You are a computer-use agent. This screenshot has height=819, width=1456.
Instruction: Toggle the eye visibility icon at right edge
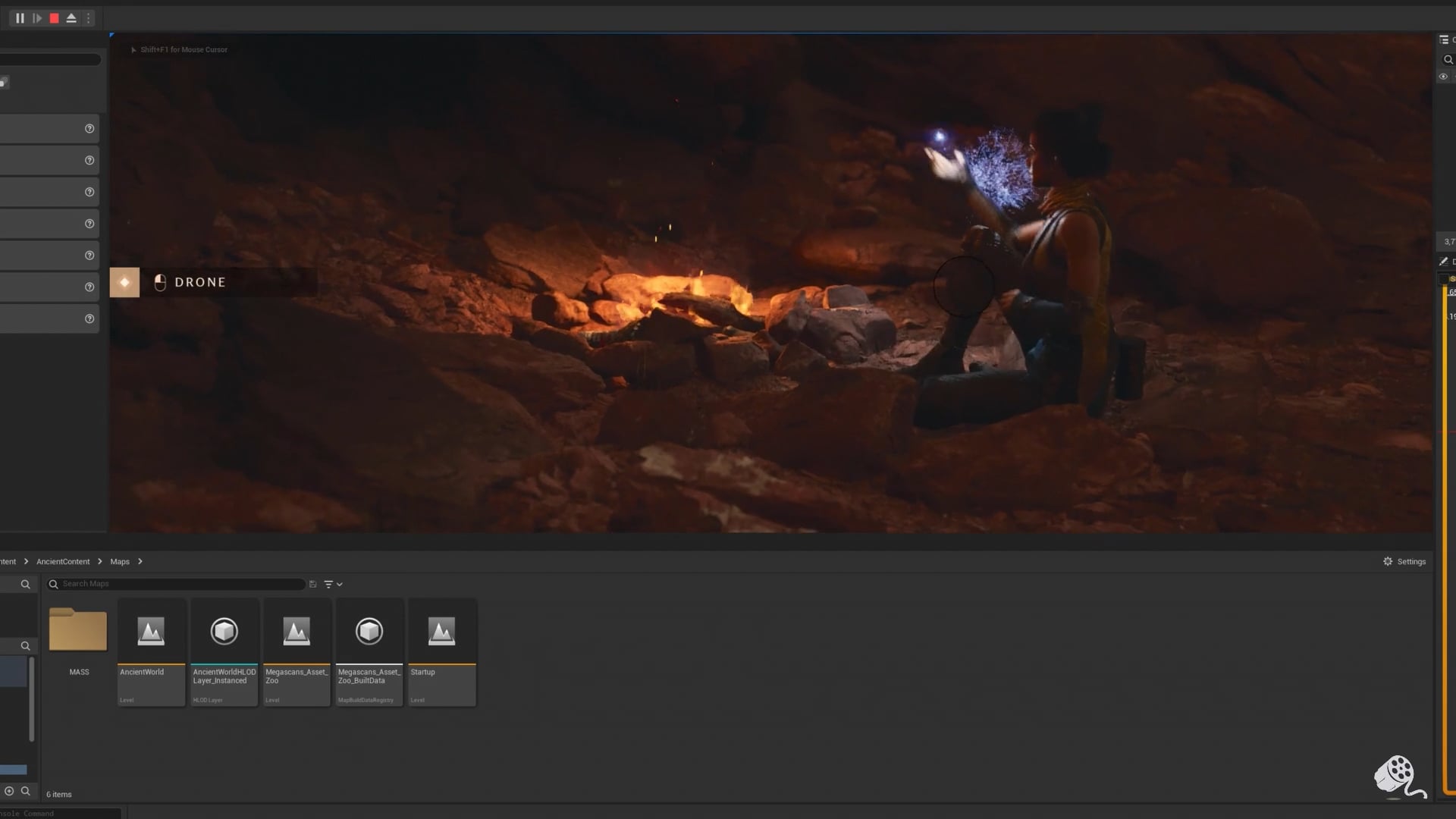click(x=1443, y=77)
